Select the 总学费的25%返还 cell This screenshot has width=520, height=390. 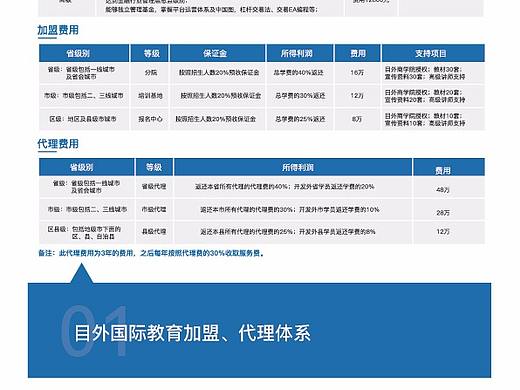tap(300, 119)
